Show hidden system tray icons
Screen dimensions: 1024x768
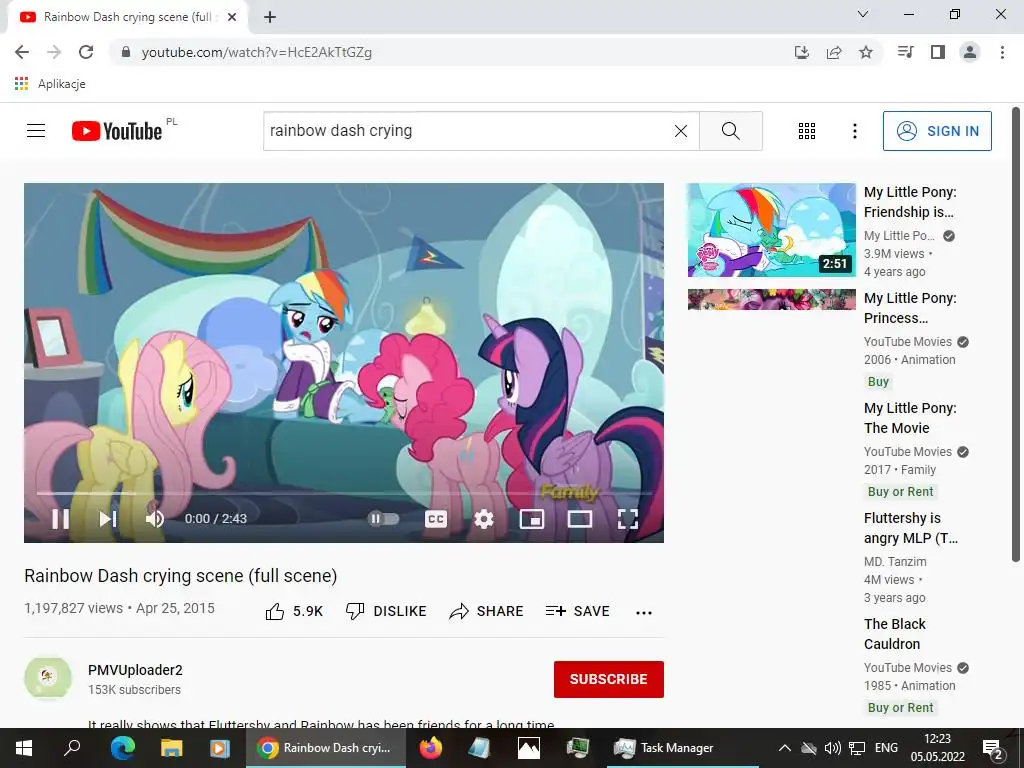click(785, 748)
